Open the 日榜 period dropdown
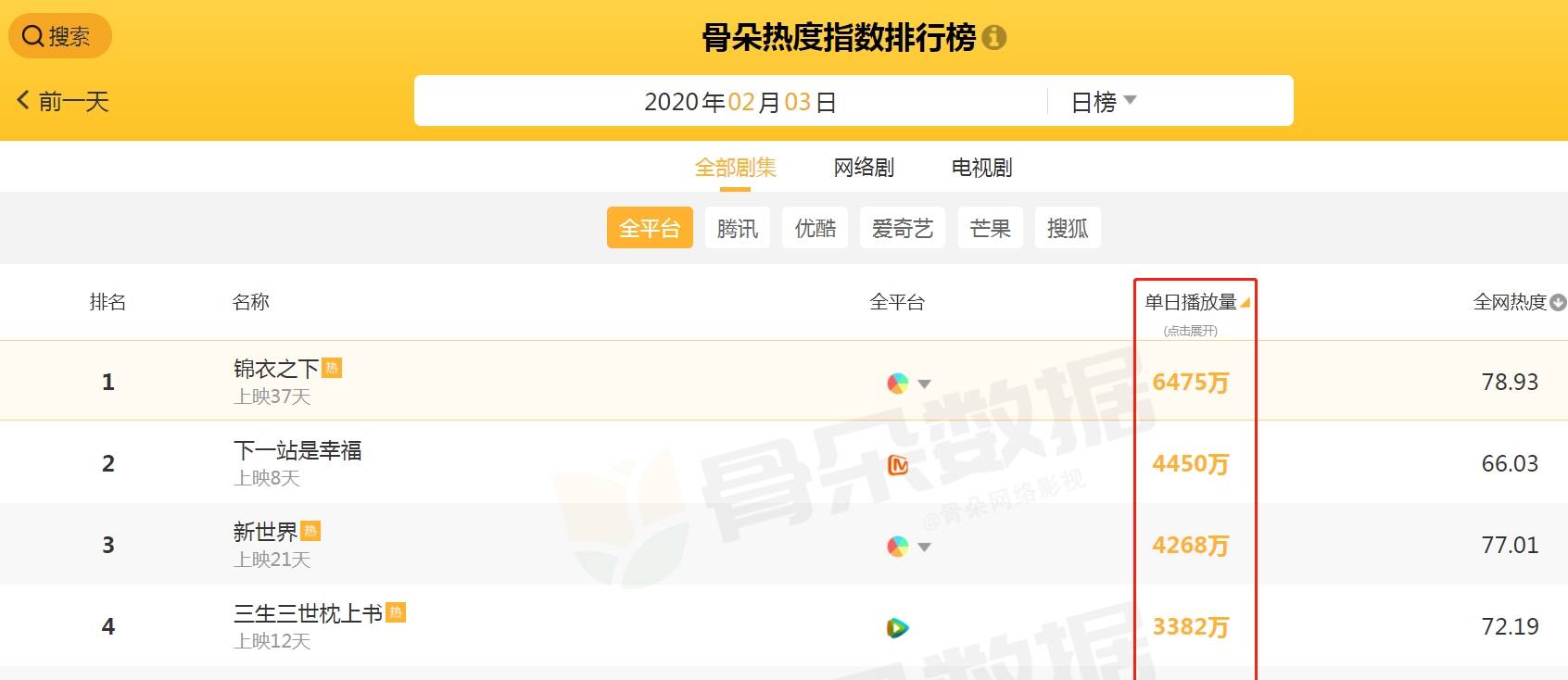The image size is (1568, 680). (x=1103, y=102)
